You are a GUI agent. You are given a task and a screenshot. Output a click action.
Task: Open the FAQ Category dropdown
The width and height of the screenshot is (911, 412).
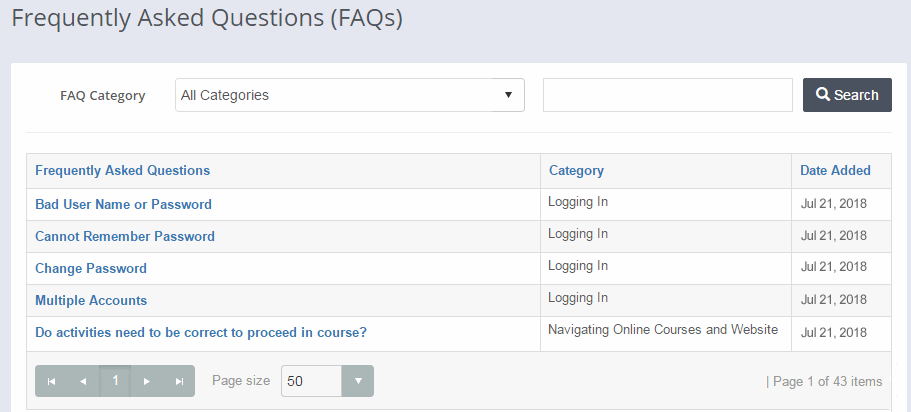[x=349, y=95]
